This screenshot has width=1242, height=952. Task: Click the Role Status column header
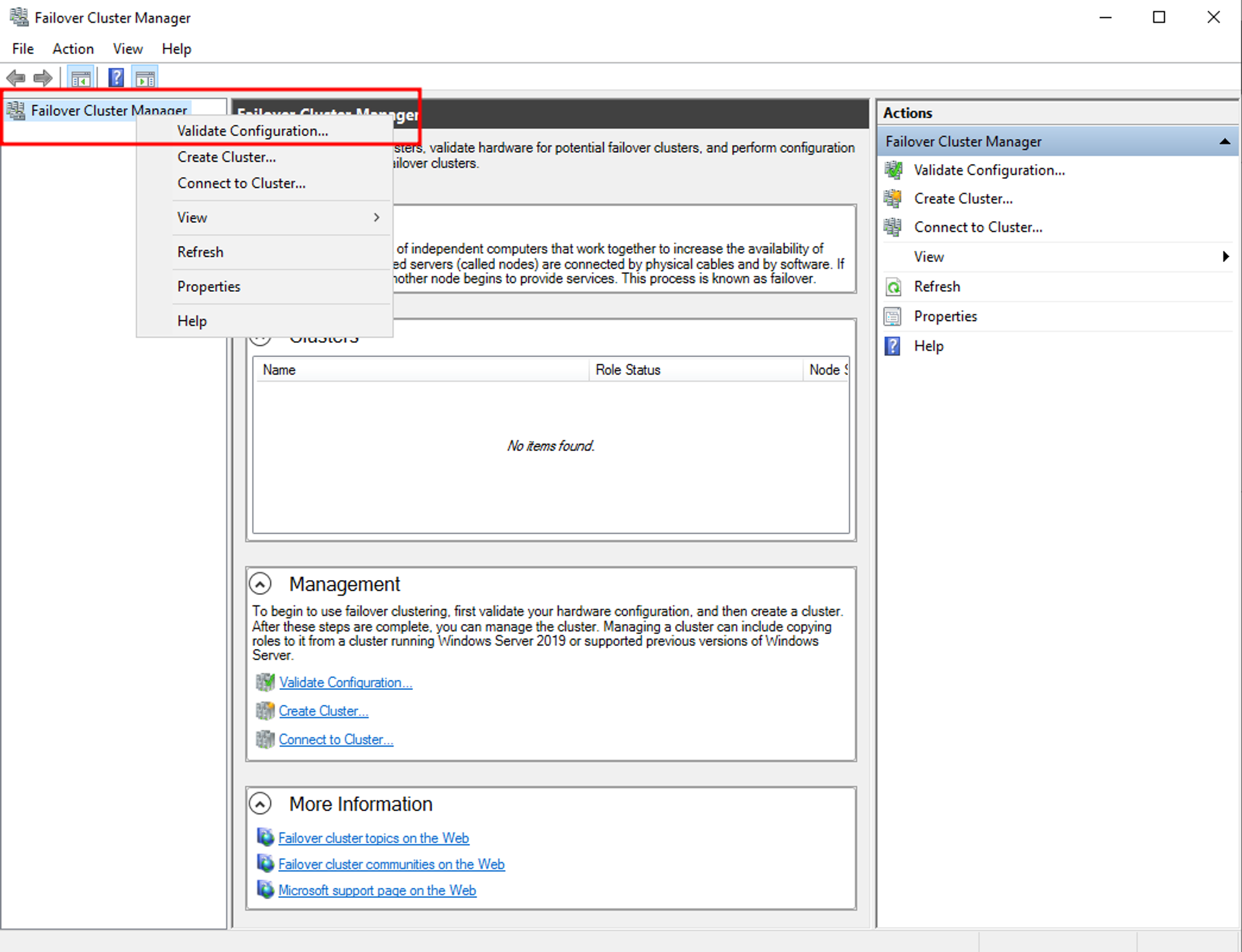coord(628,370)
